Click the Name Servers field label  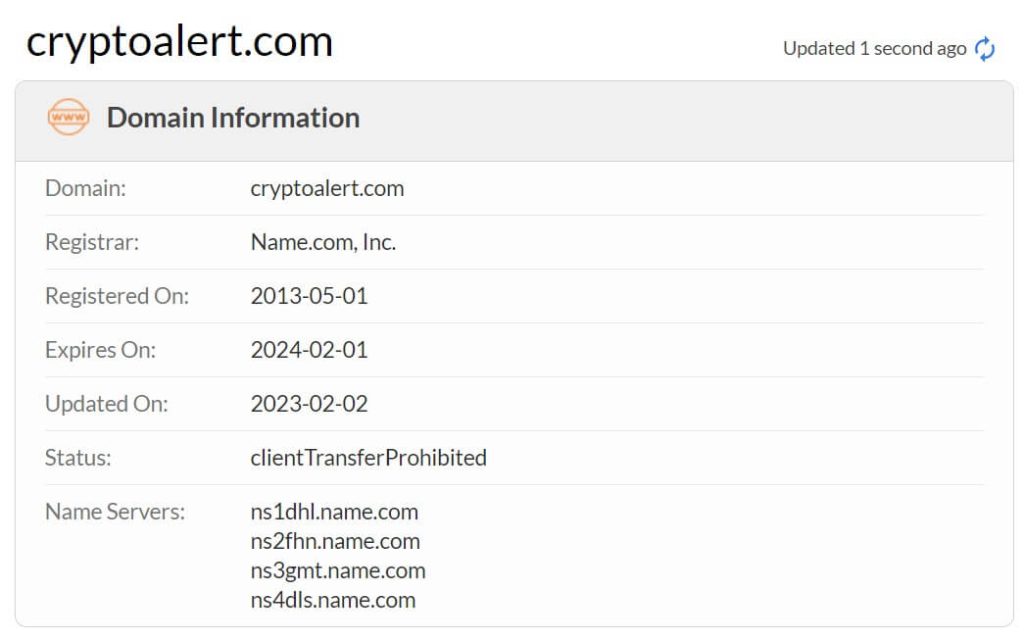tap(115, 512)
